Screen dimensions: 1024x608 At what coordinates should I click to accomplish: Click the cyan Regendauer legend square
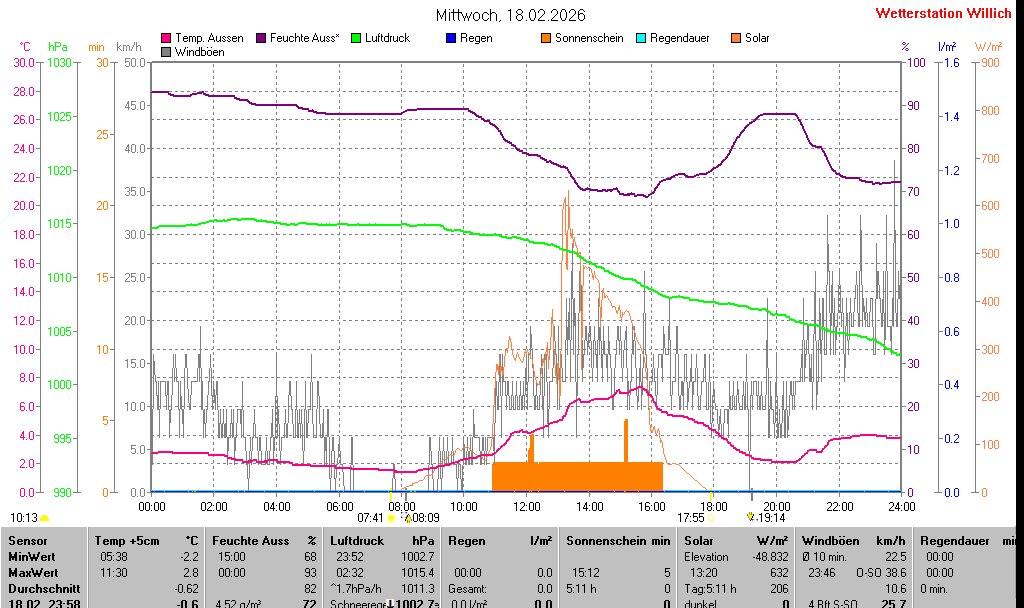point(641,38)
